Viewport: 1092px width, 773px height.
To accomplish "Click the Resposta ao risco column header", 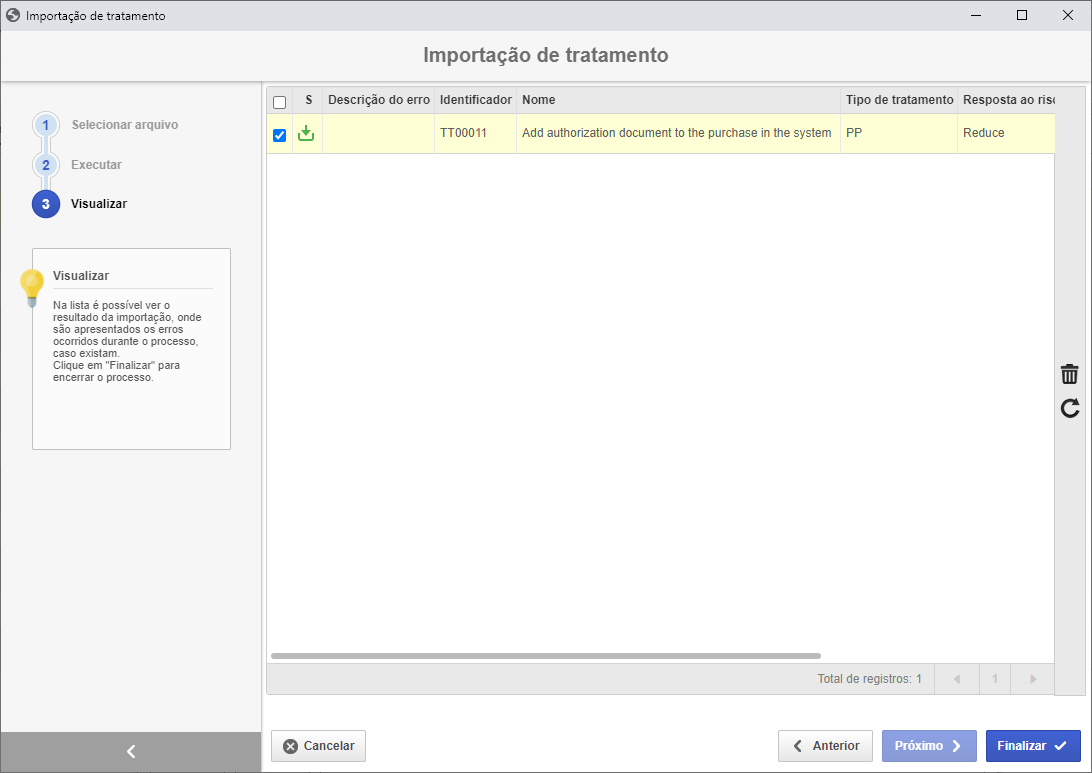I will click(x=1006, y=100).
